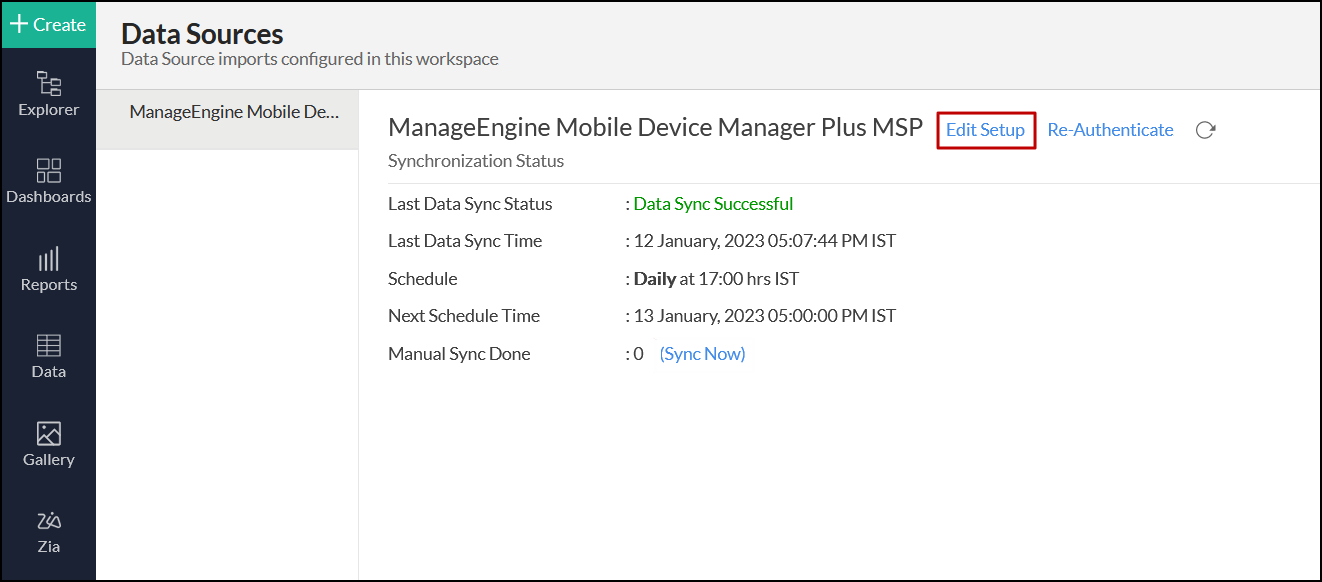Click the Data Sources page heading

pos(202,34)
